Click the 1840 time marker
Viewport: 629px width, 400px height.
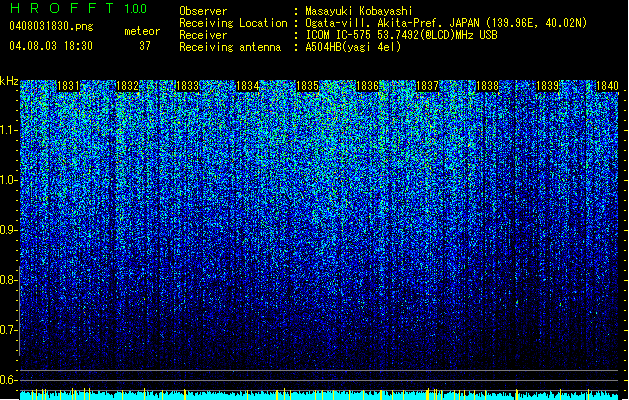click(607, 86)
